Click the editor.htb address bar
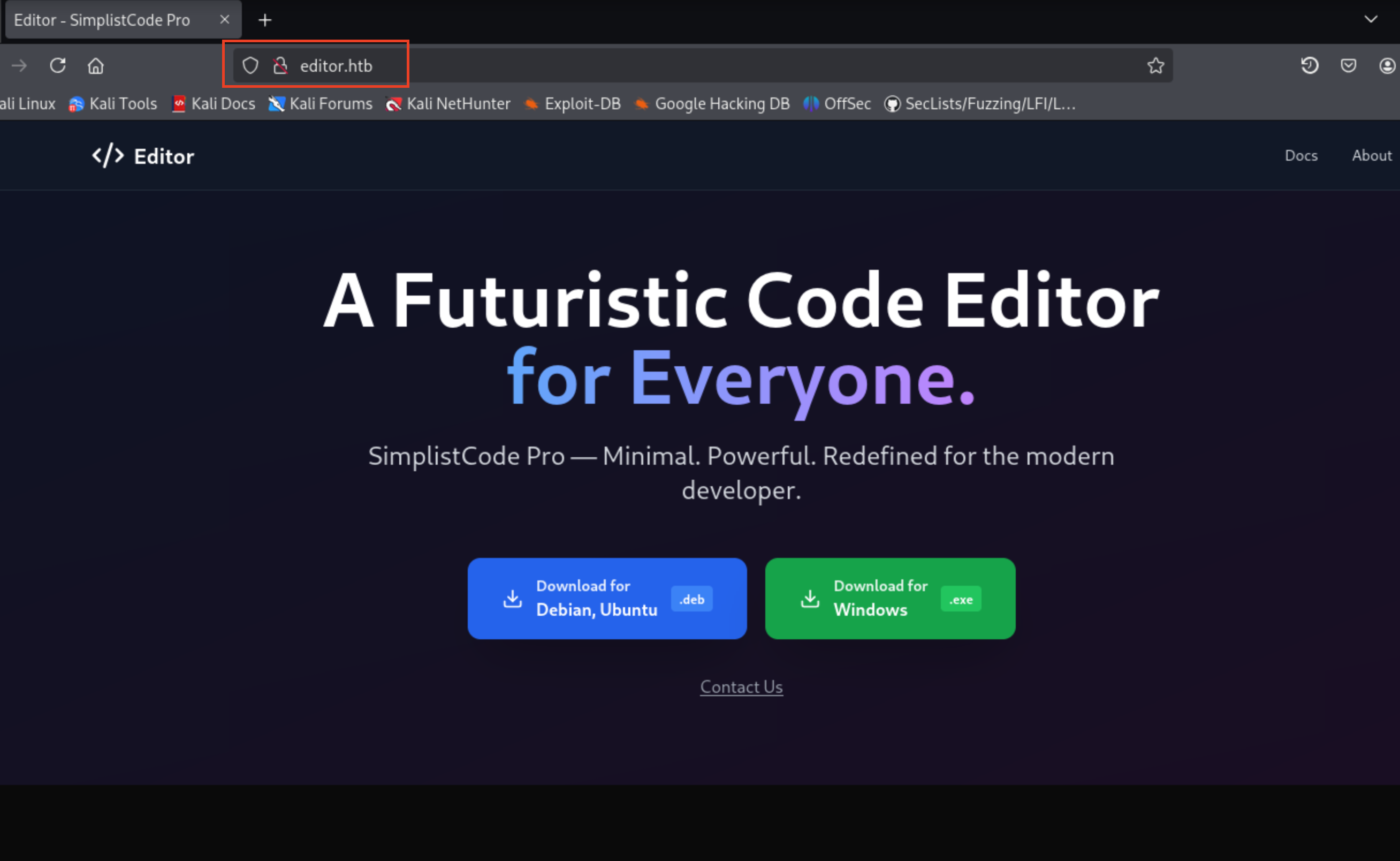The width and height of the screenshot is (1400, 861). point(336,65)
